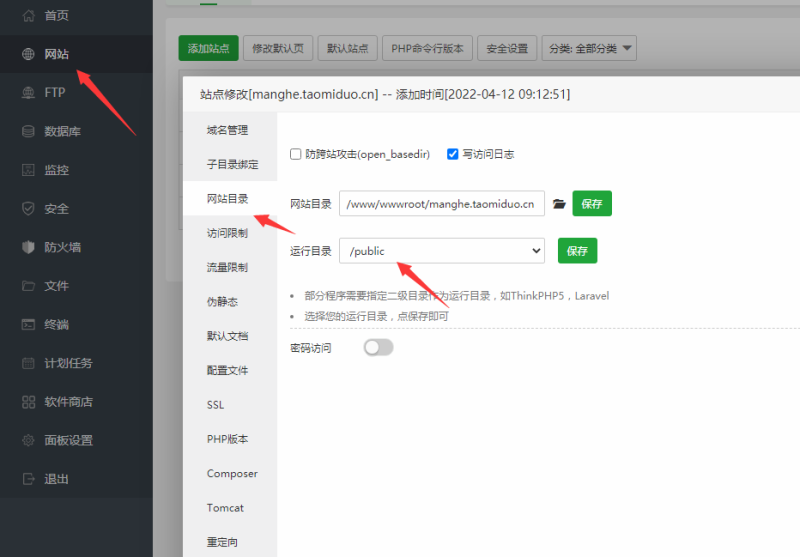The height and width of the screenshot is (557, 800).
Task: Click the PHP命令行版本 button
Action: click(428, 48)
